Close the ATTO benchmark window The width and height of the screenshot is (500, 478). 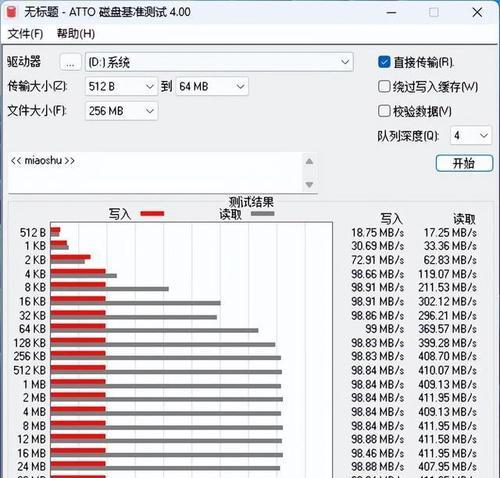click(477, 13)
